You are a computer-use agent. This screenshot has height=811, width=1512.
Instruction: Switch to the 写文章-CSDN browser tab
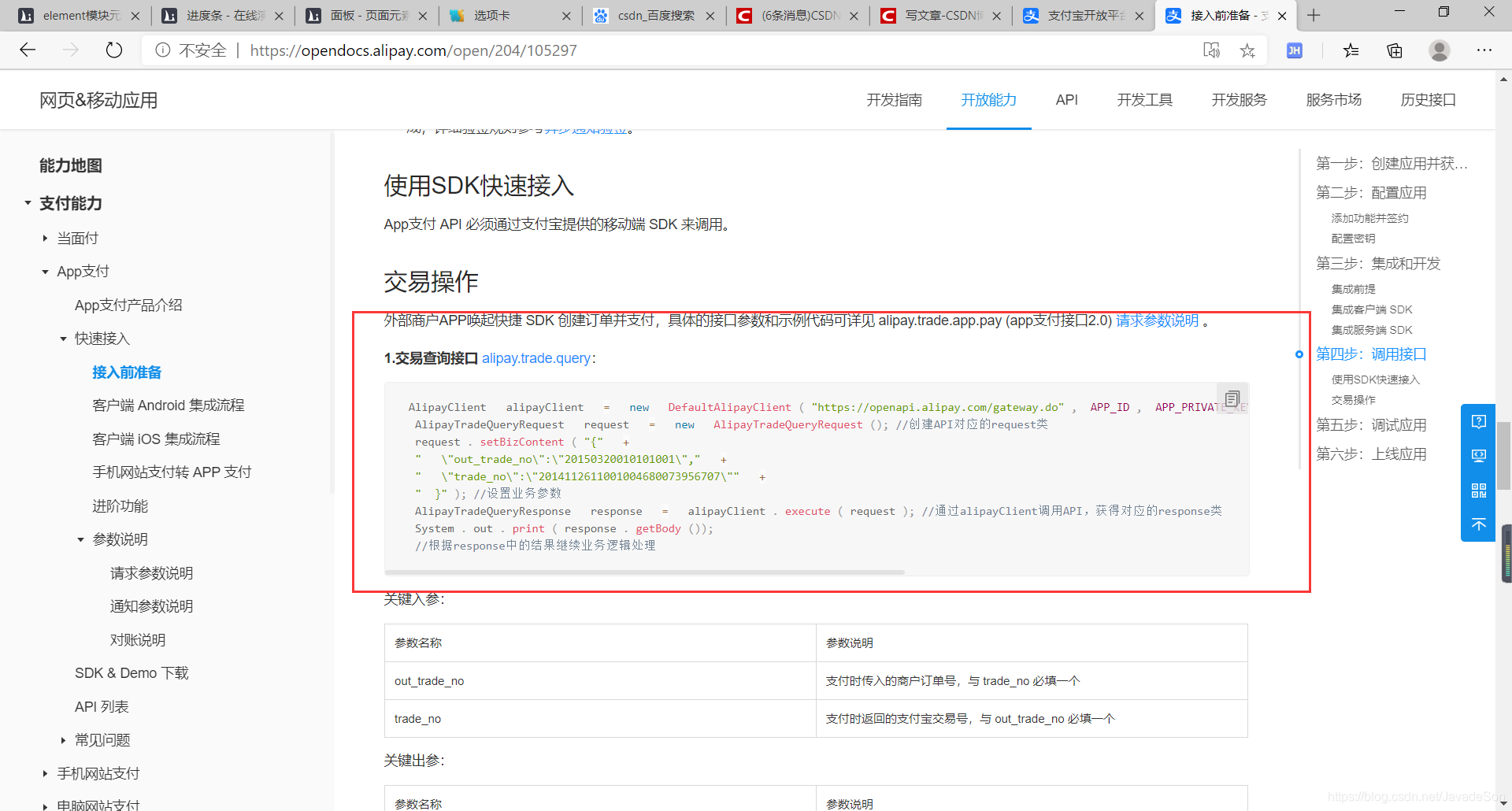tap(942, 16)
